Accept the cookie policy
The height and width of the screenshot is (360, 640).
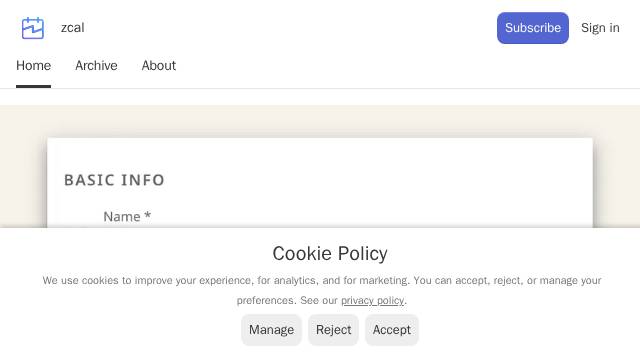pos(392,330)
